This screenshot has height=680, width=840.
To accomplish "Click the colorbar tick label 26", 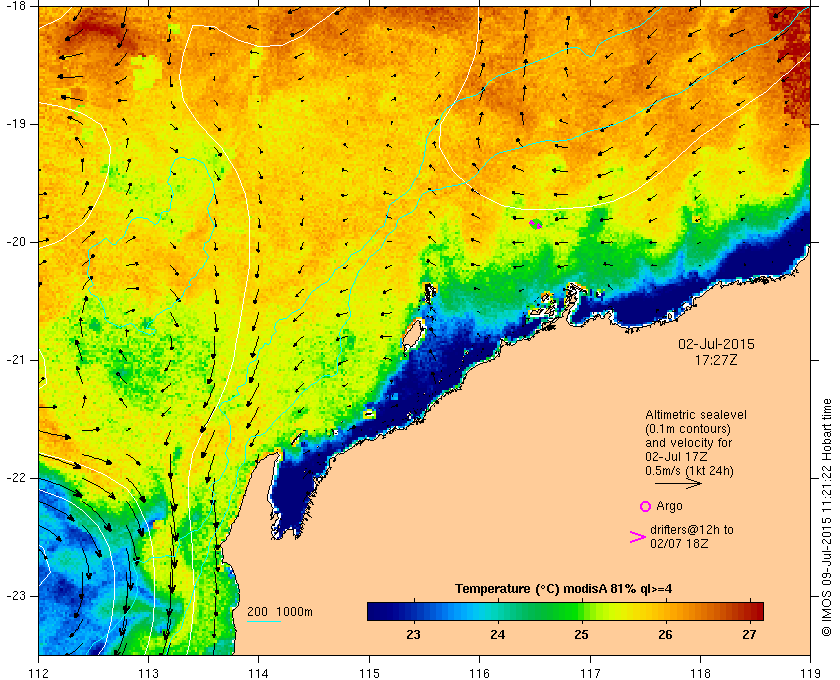I will point(665,635).
